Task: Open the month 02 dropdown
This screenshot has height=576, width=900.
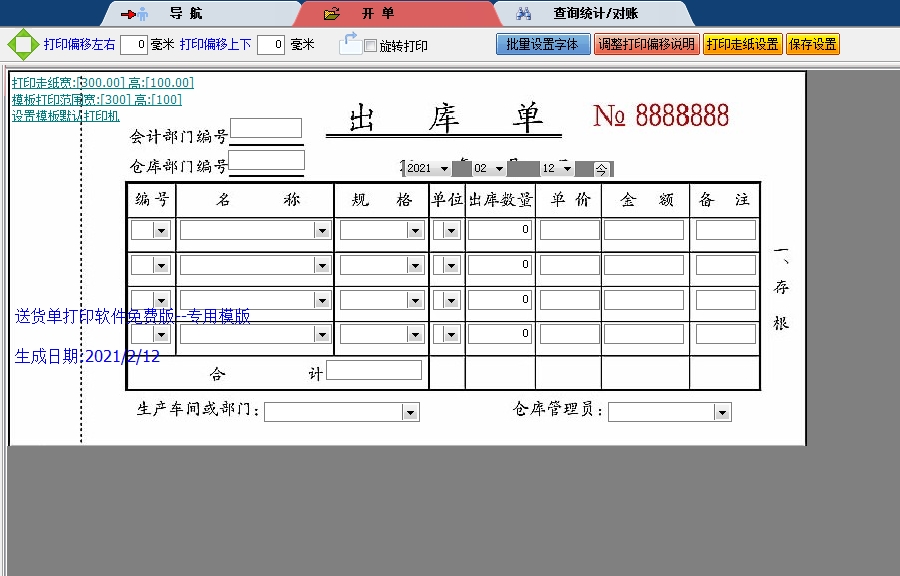Action: point(497,168)
